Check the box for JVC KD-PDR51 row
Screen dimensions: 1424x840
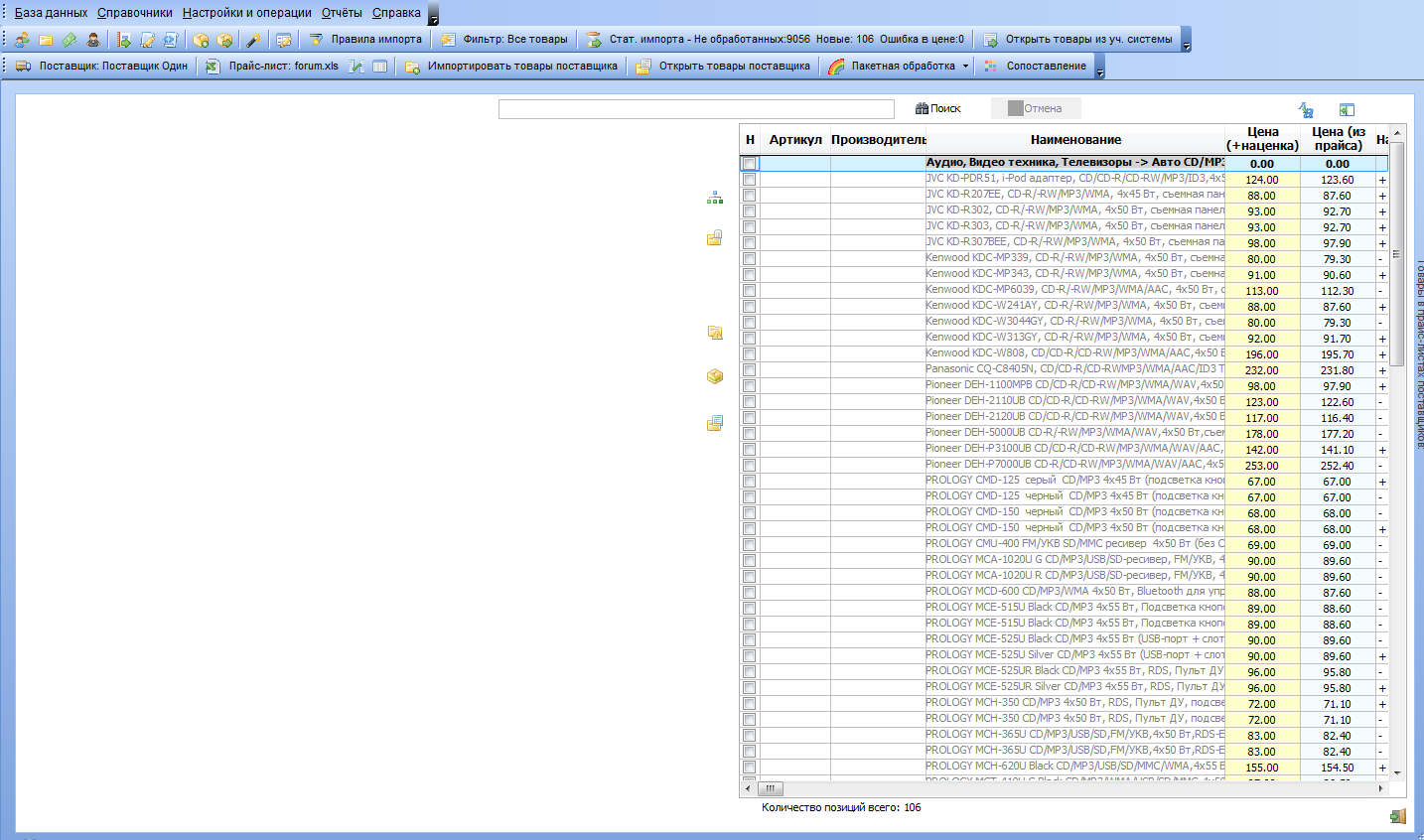750,180
